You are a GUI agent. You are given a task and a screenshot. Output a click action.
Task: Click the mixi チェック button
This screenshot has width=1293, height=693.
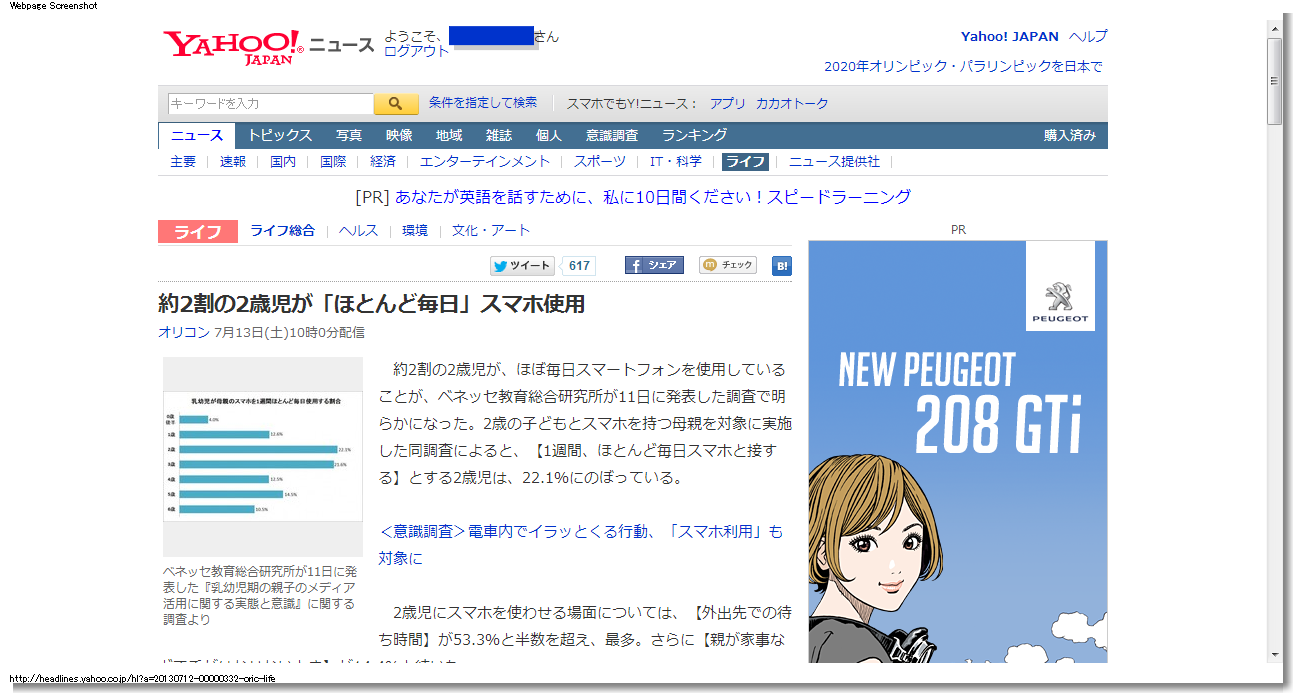click(x=727, y=265)
